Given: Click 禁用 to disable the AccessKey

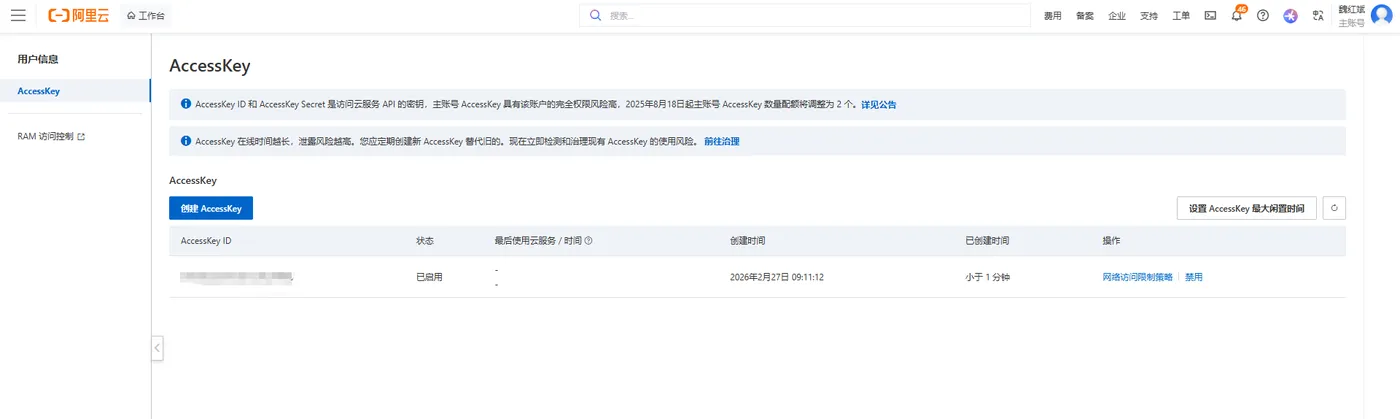Looking at the screenshot, I should click(x=1193, y=277).
